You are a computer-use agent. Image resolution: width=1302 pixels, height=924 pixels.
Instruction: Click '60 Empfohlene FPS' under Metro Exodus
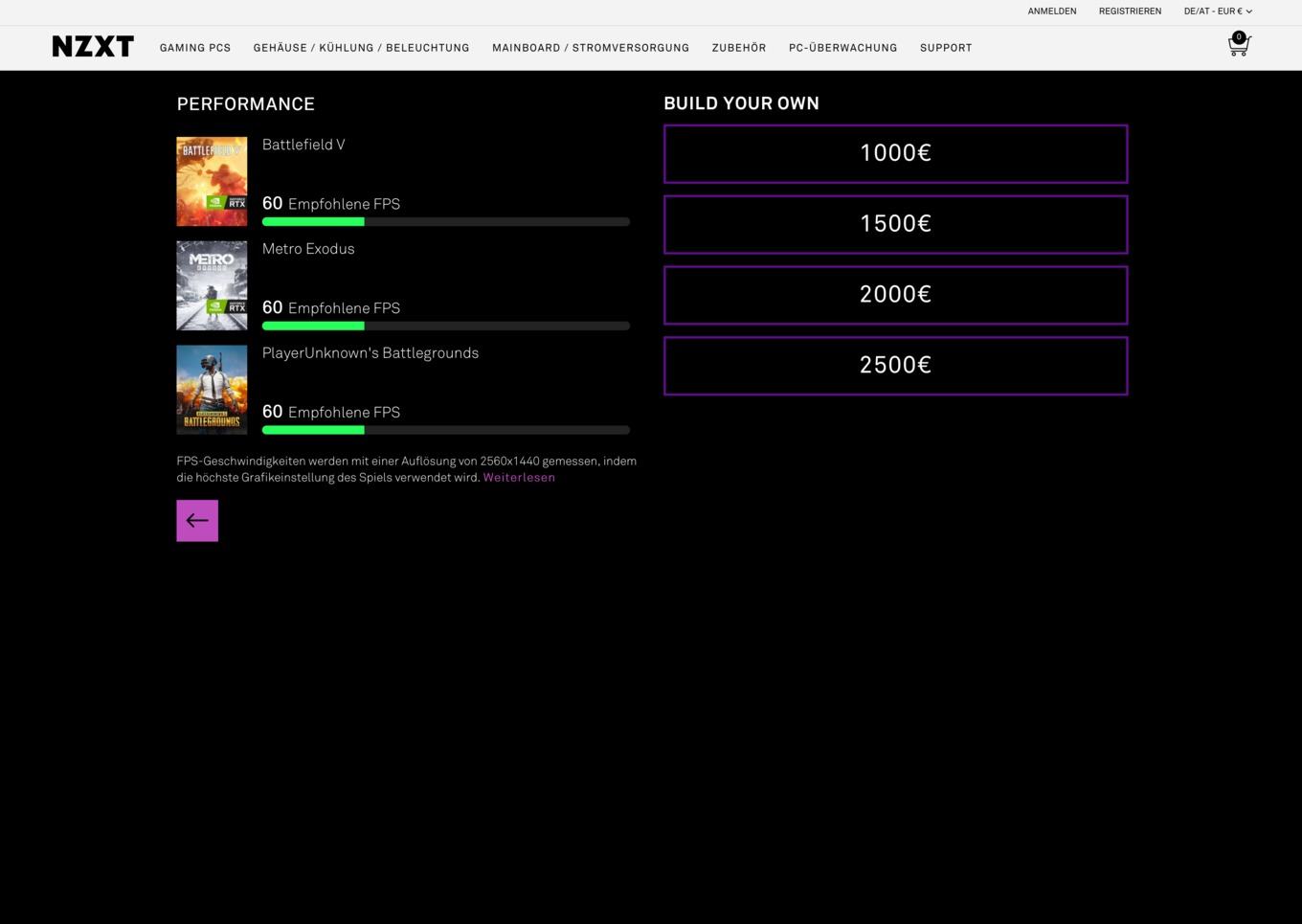(331, 307)
